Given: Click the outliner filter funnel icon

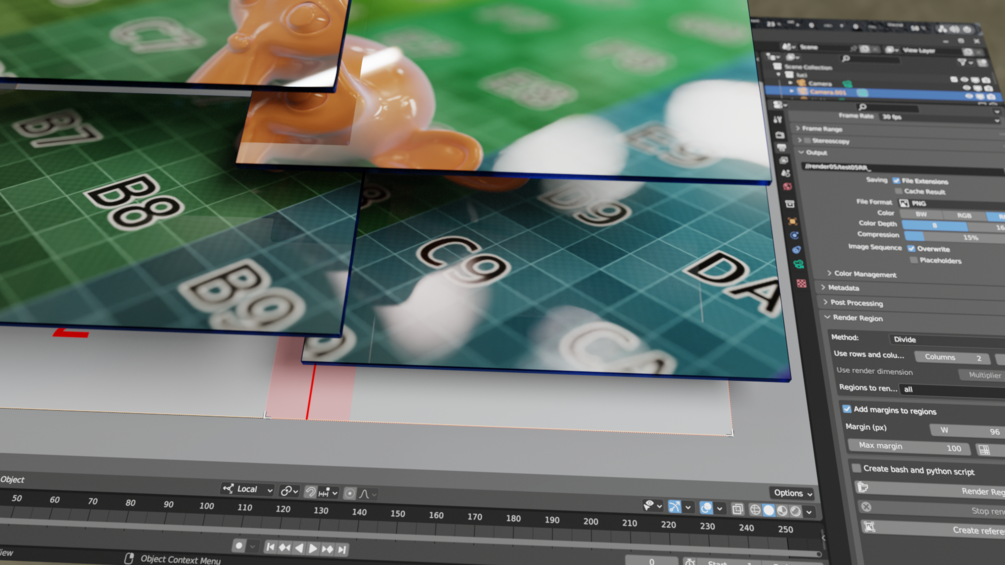Looking at the screenshot, I should pos(963,62).
